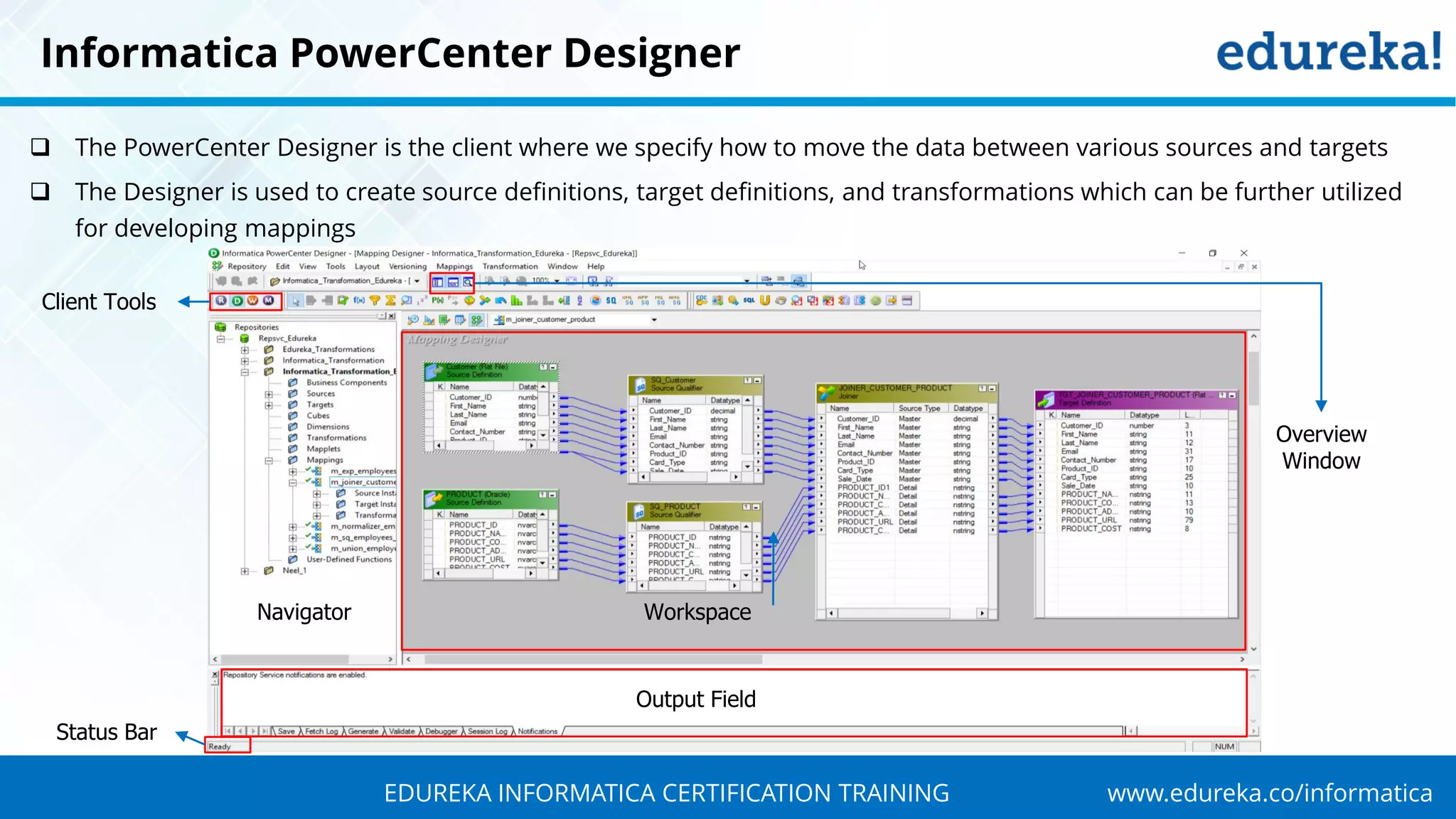Open the Workflow Monitor client tool
The height and width of the screenshot is (819, 1456).
click(x=268, y=301)
